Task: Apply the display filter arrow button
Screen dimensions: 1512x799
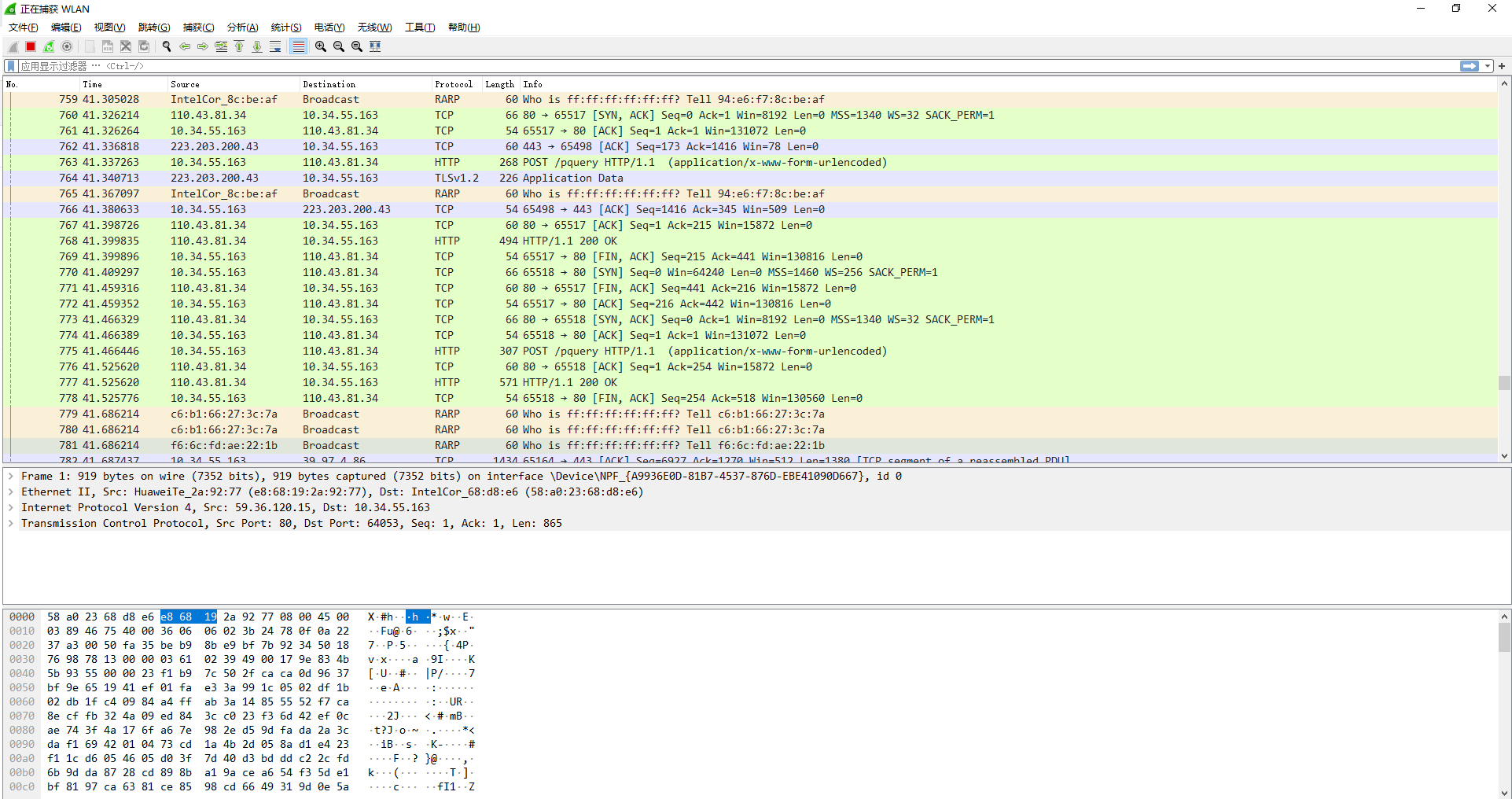Action: tap(1469, 66)
